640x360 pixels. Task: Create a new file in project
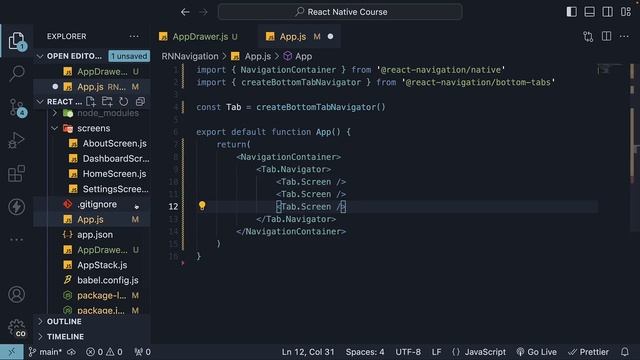tap(91, 101)
